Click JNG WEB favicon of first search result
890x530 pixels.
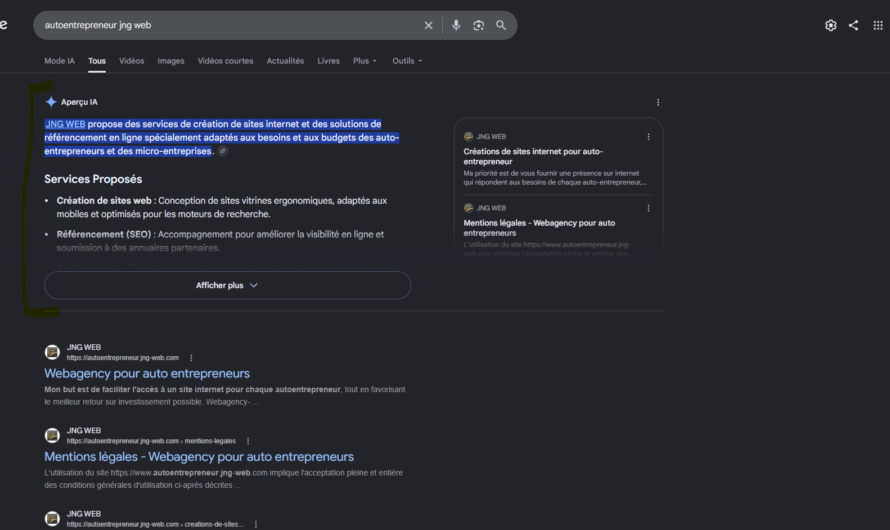coord(52,352)
